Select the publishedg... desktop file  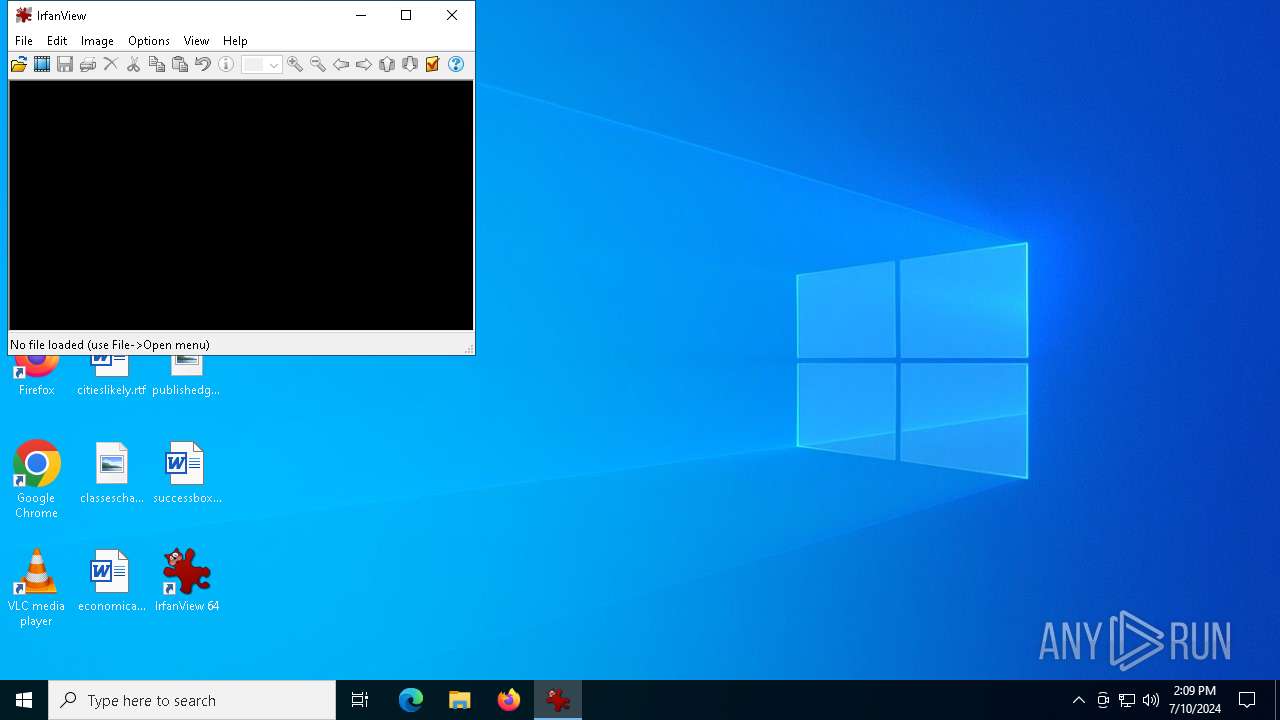tap(186, 377)
